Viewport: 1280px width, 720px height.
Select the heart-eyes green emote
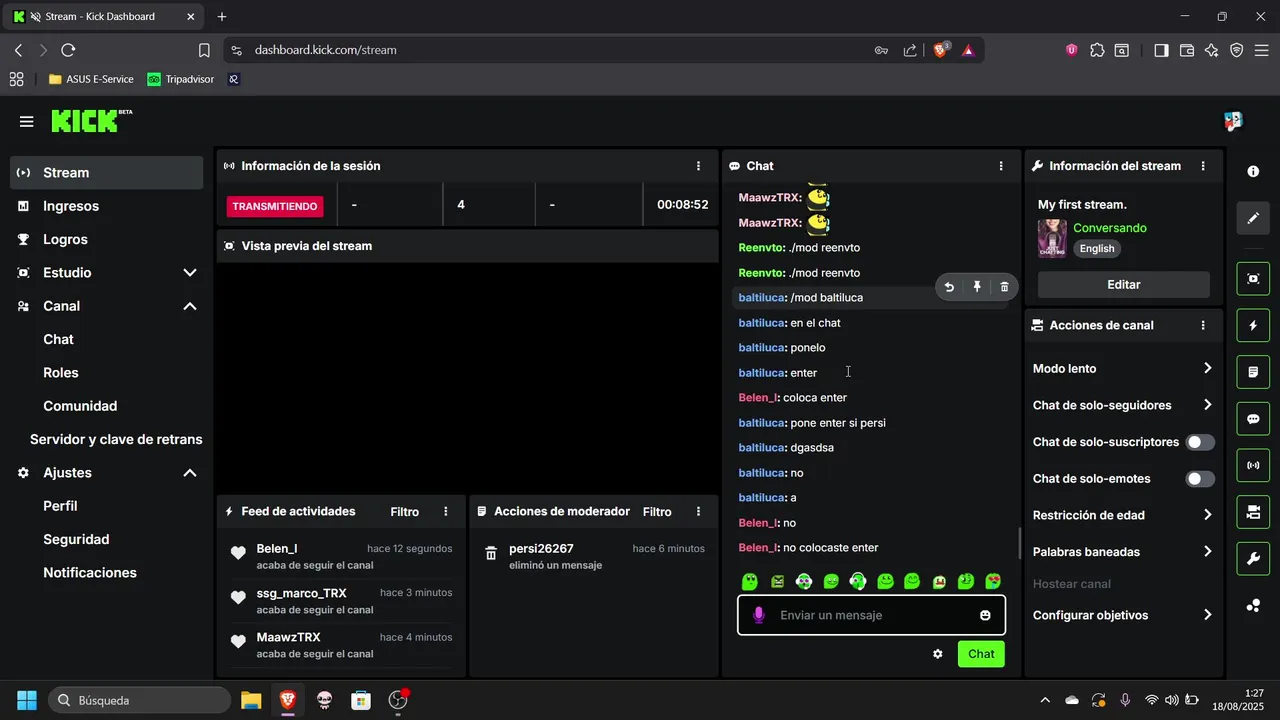(993, 581)
